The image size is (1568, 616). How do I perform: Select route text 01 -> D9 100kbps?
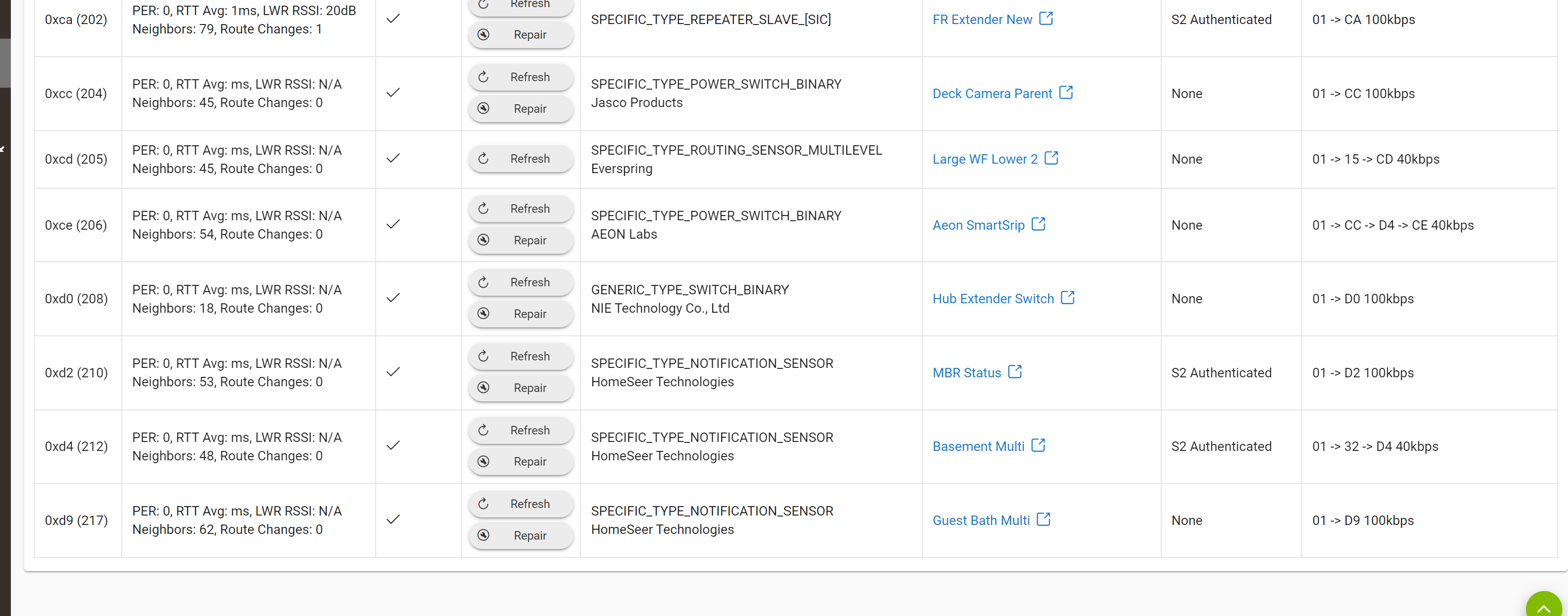pyautogui.click(x=1363, y=521)
